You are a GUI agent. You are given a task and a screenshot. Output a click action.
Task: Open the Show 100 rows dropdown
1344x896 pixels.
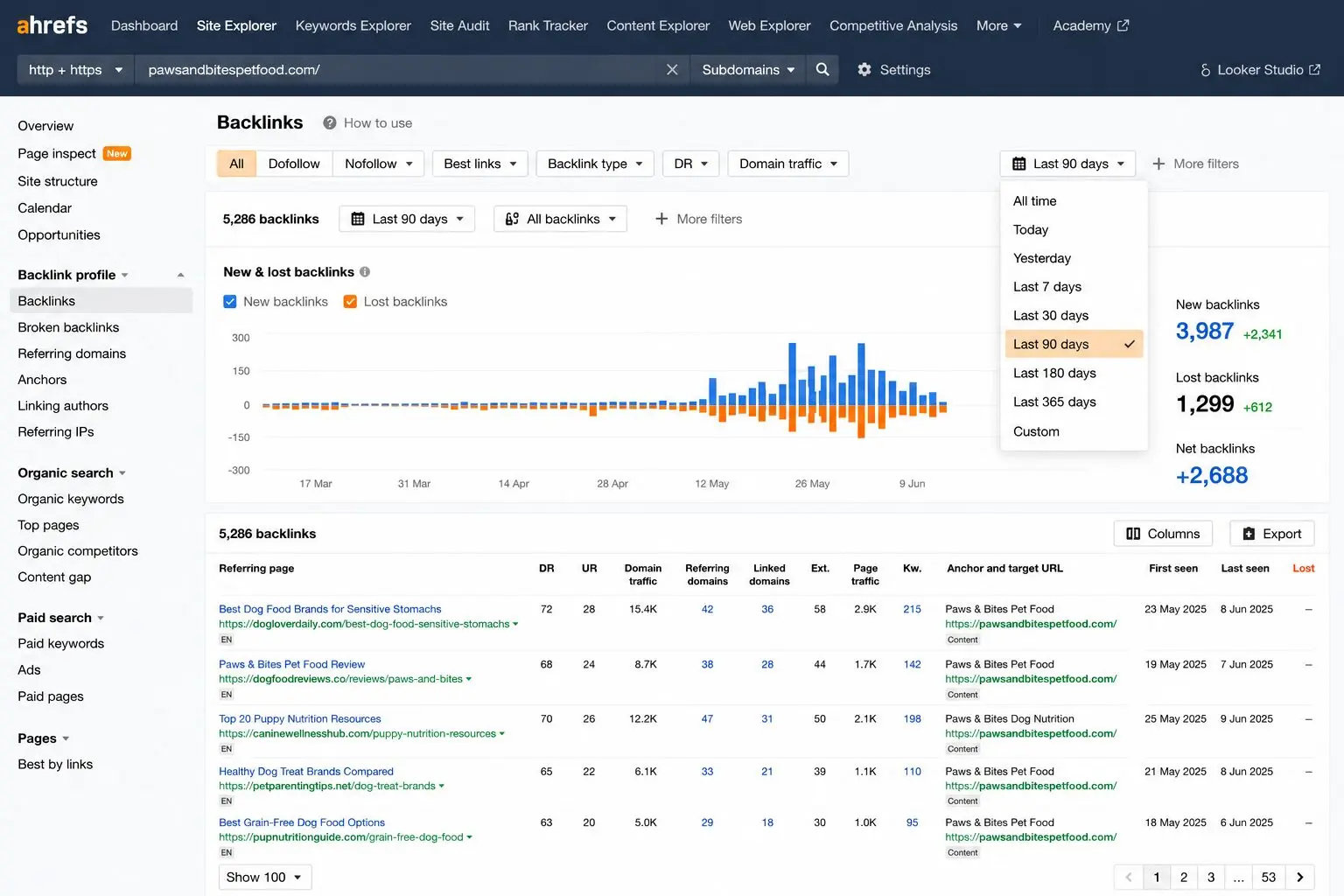pyautogui.click(x=265, y=878)
